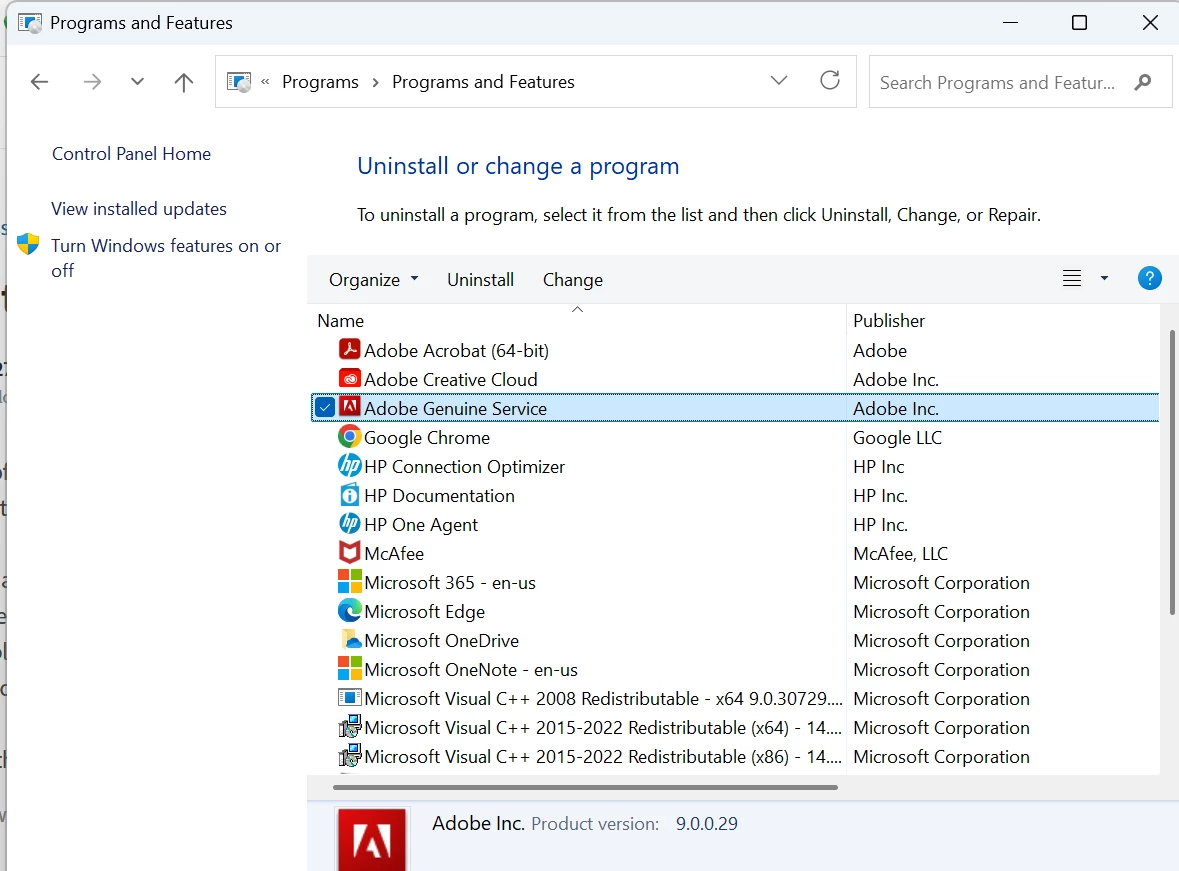Click the refresh address bar icon

(x=829, y=80)
